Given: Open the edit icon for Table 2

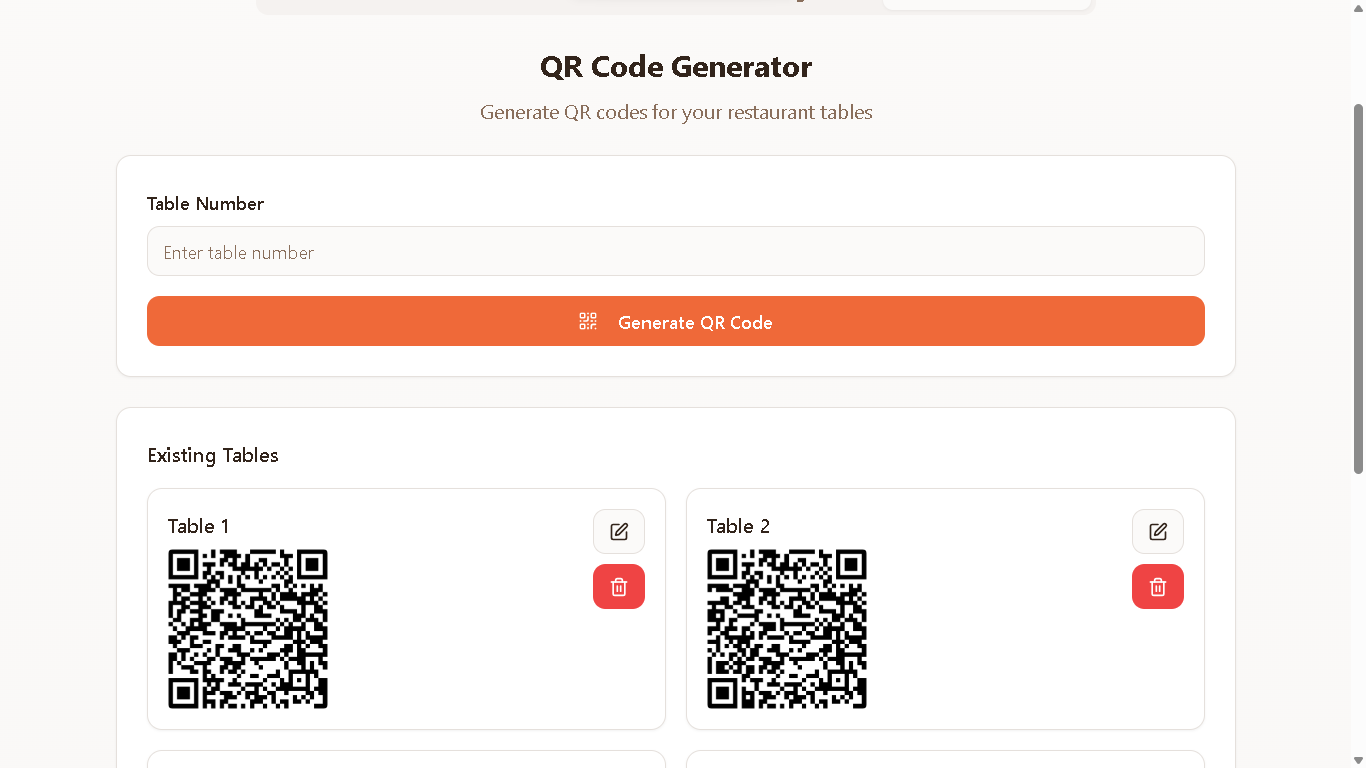Looking at the screenshot, I should coord(1158,531).
